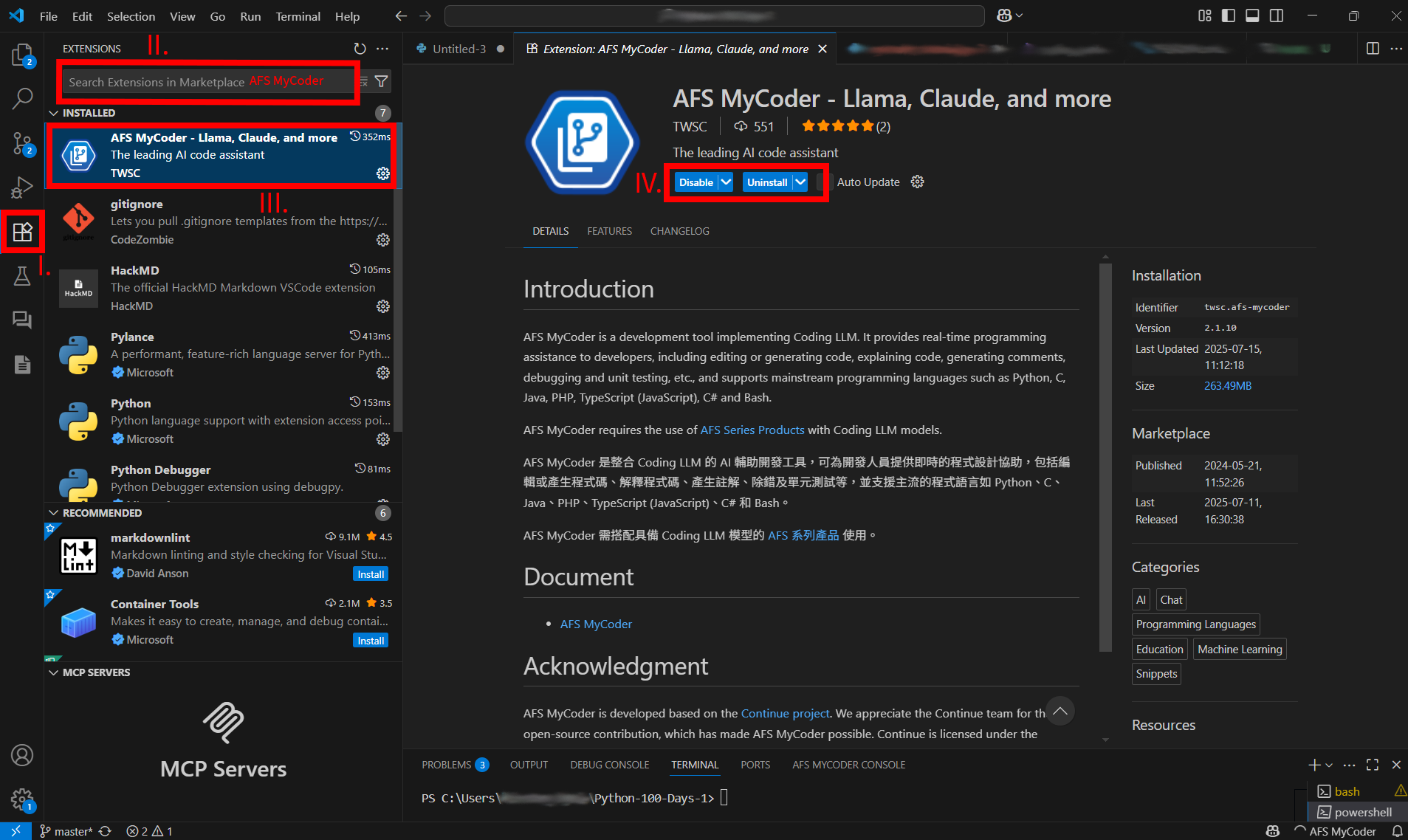The width and height of the screenshot is (1408, 840).
Task: Open manage gear for Python extension
Action: click(382, 439)
